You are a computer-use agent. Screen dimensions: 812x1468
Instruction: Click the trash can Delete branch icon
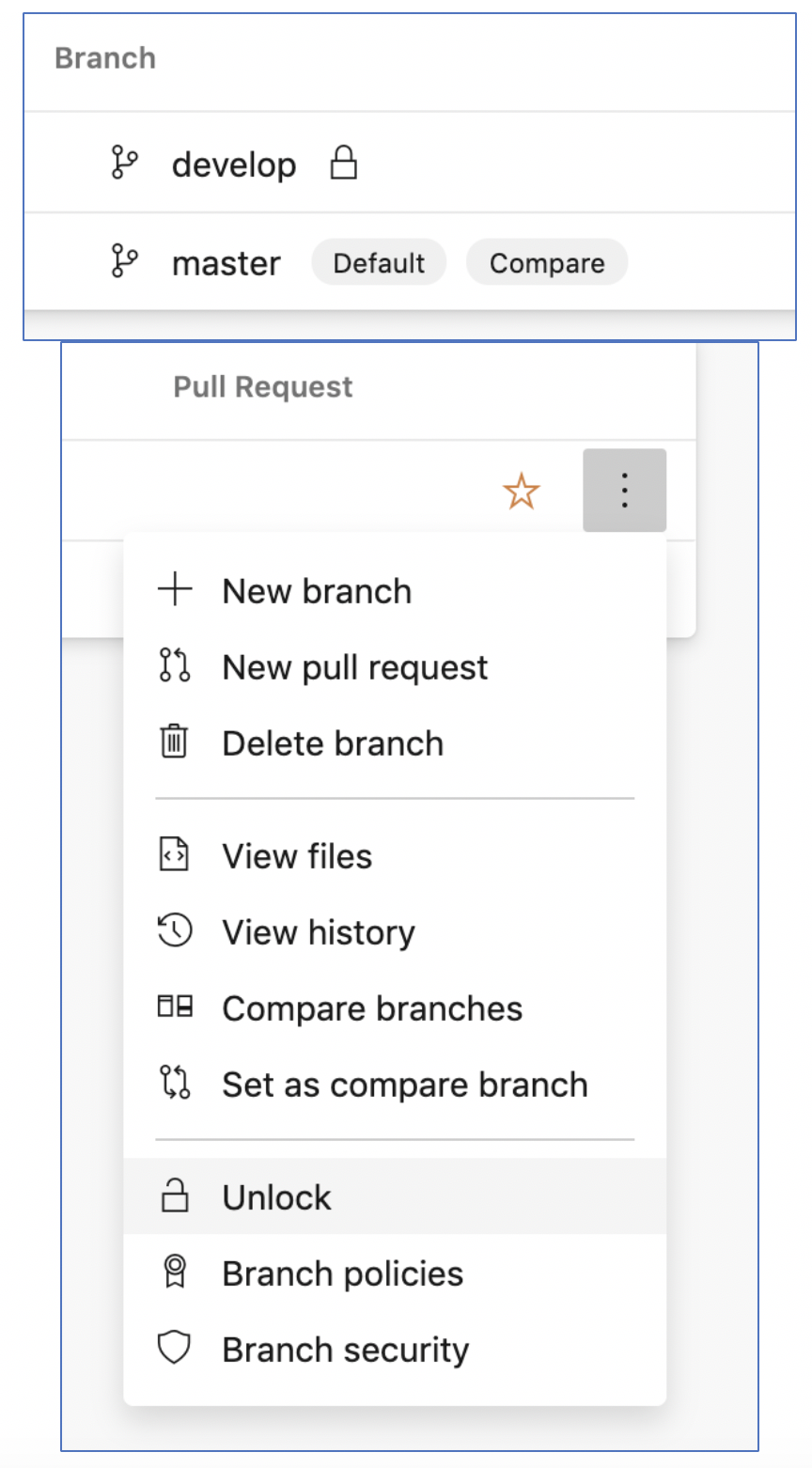point(175,742)
